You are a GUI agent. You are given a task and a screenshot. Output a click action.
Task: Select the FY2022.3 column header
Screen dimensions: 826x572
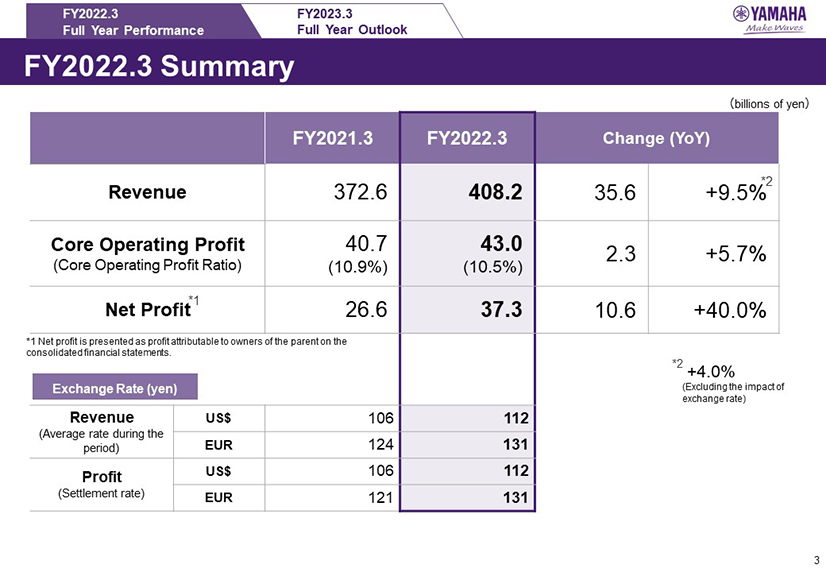point(467,138)
